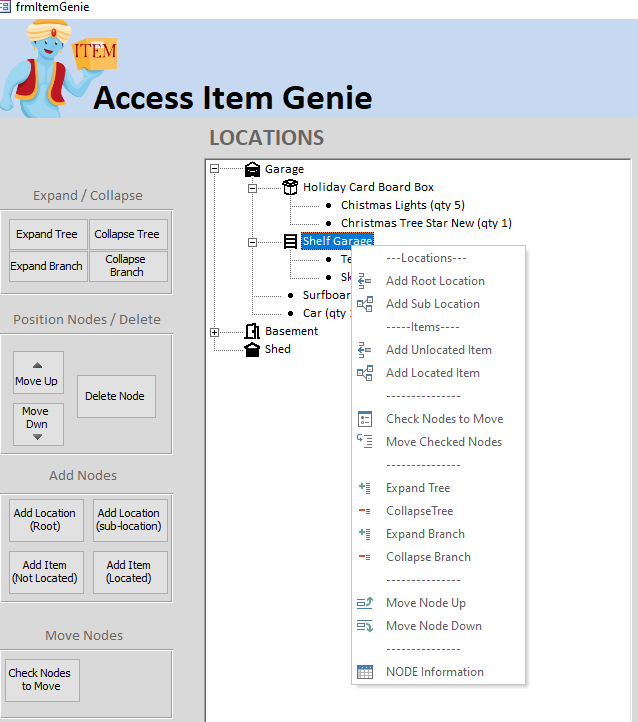Click the Holiday Card Board Box icon

290,187
